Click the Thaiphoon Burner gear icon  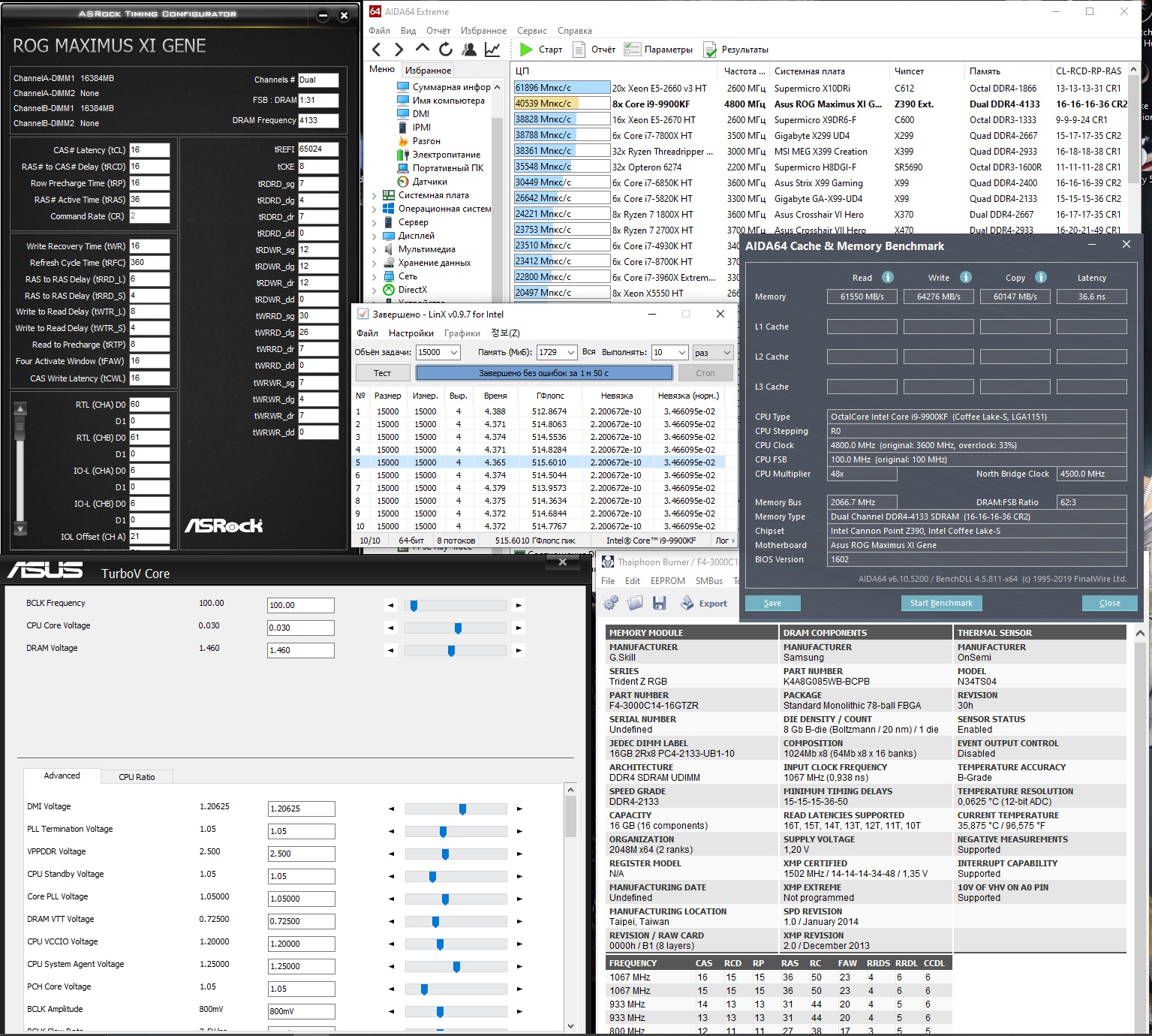(612, 603)
